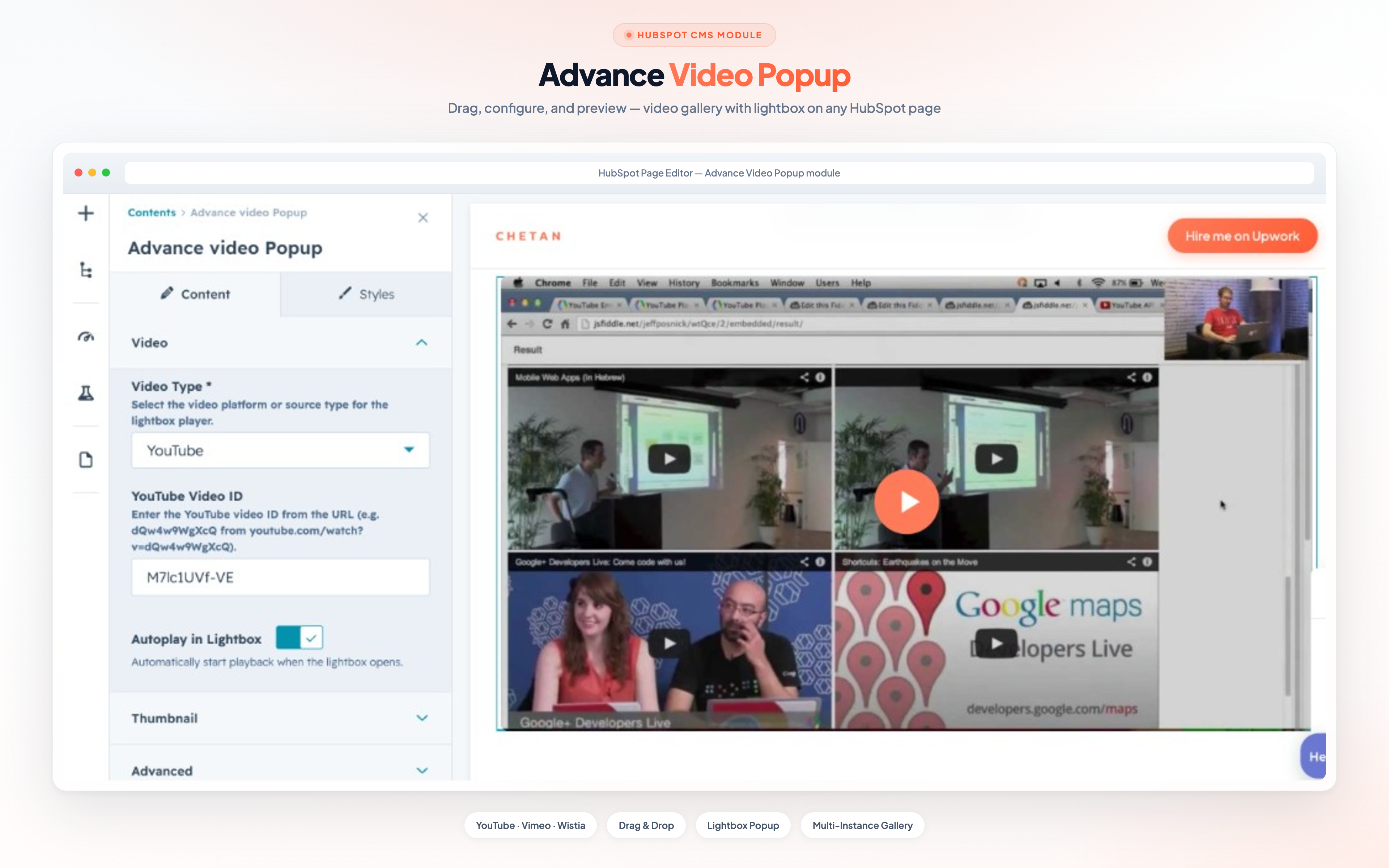Image resolution: width=1389 pixels, height=868 pixels.
Task: Click the Lightbox Popup pill
Action: tap(743, 826)
